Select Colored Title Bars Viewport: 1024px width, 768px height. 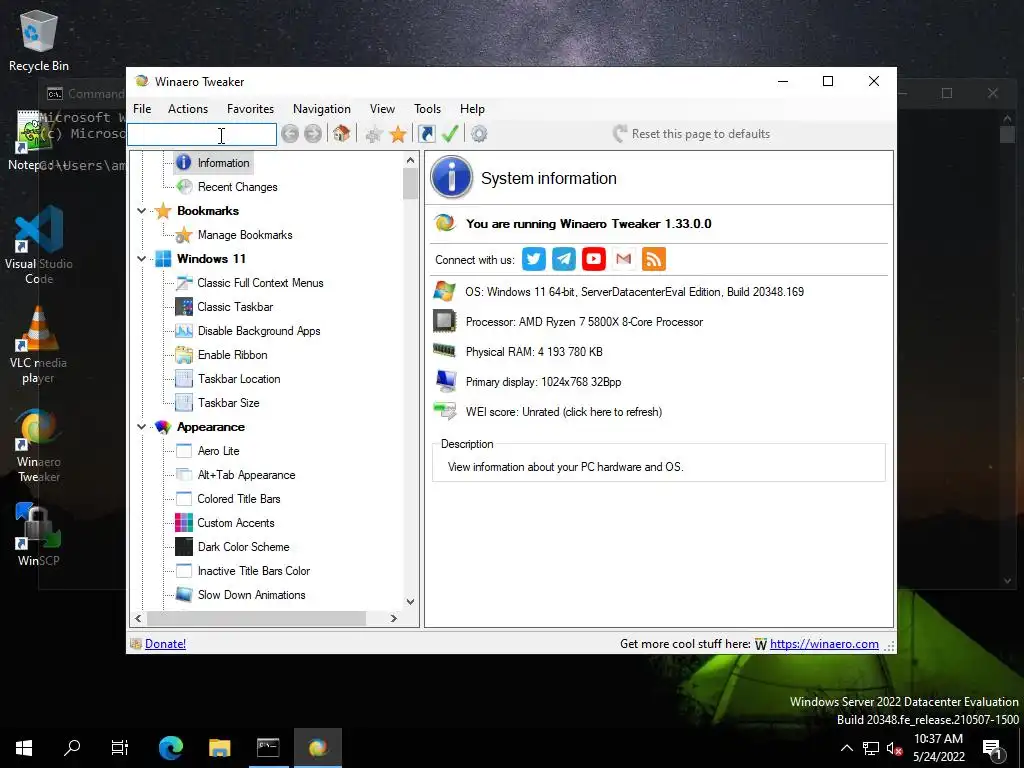pyautogui.click(x=229, y=499)
